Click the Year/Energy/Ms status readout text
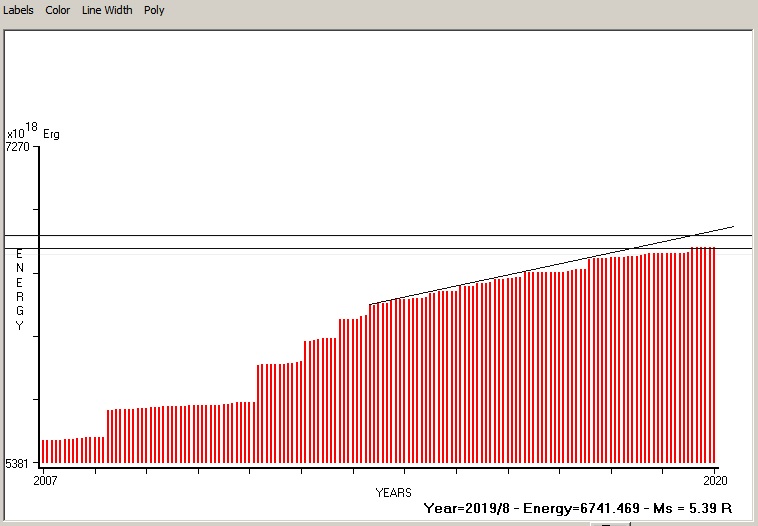 tap(579, 508)
